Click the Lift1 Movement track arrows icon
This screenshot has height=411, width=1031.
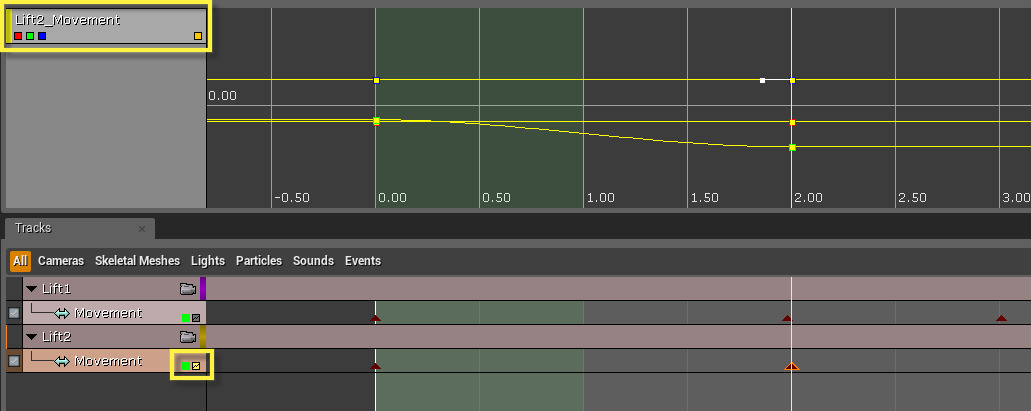pyautogui.click(x=62, y=313)
